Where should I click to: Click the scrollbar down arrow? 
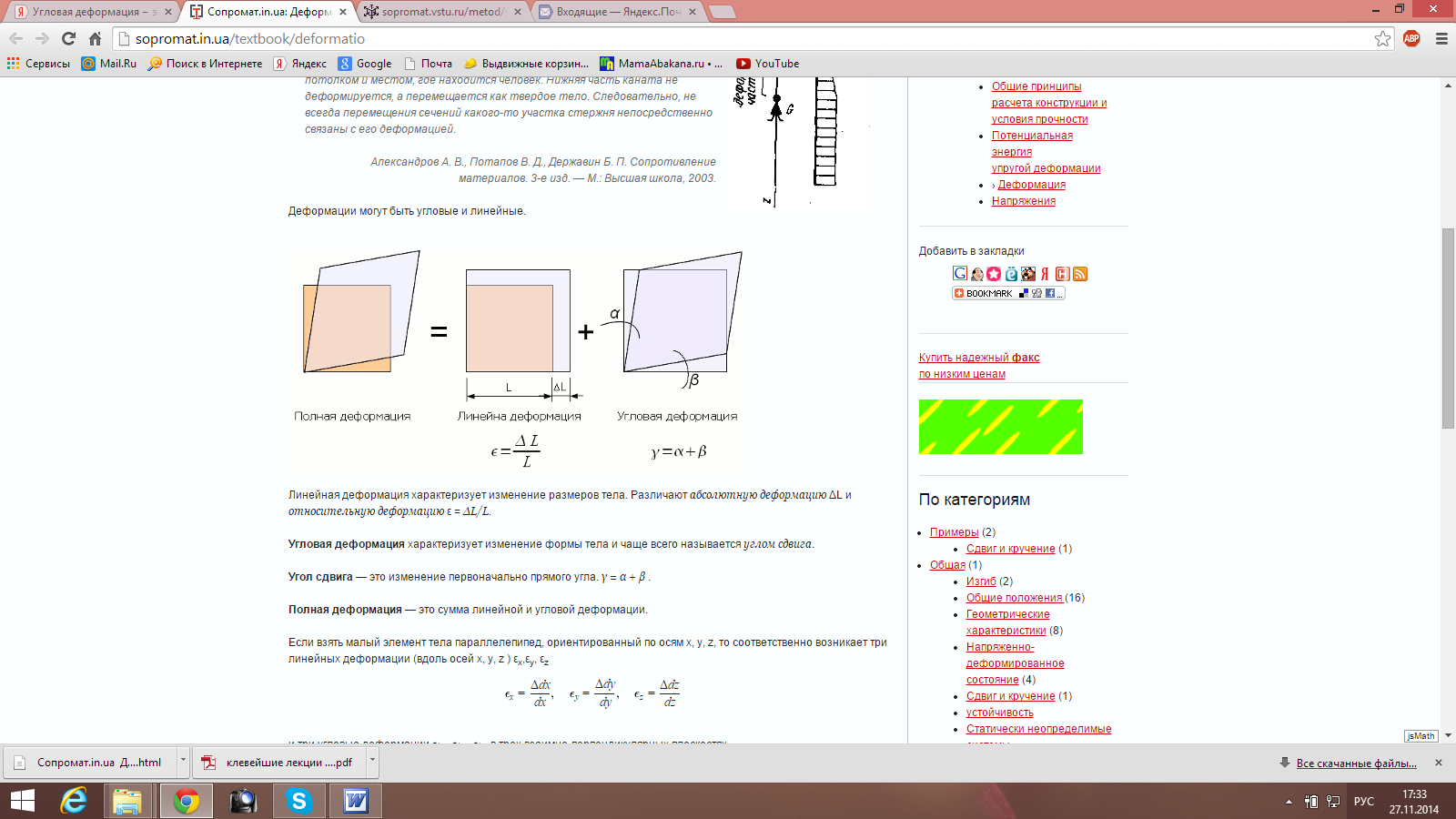tap(1448, 735)
